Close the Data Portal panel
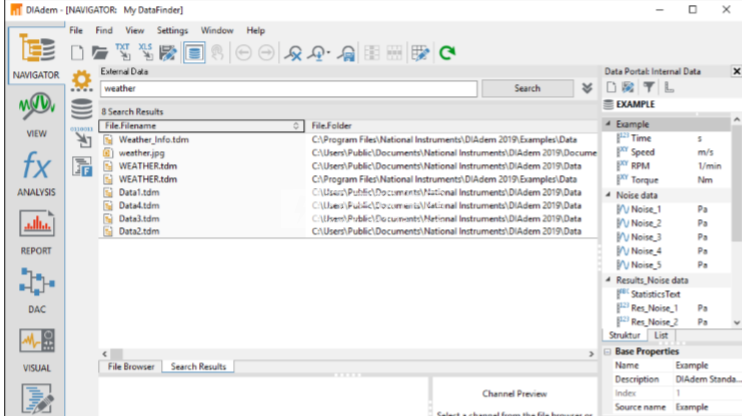This screenshot has height=416, width=742. pos(736,71)
